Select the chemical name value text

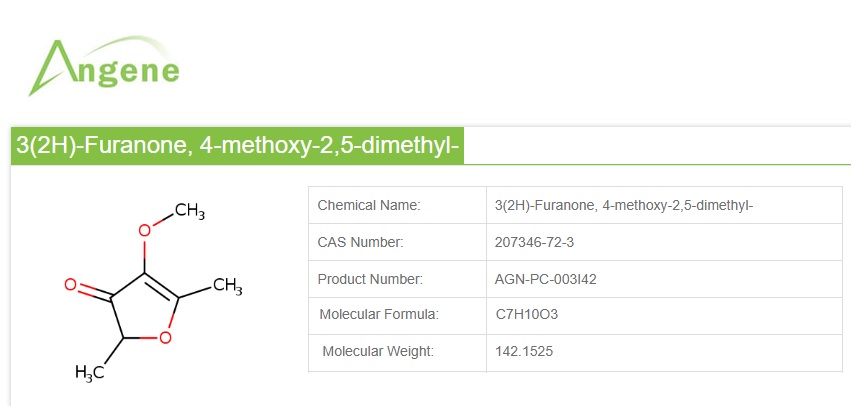623,205
